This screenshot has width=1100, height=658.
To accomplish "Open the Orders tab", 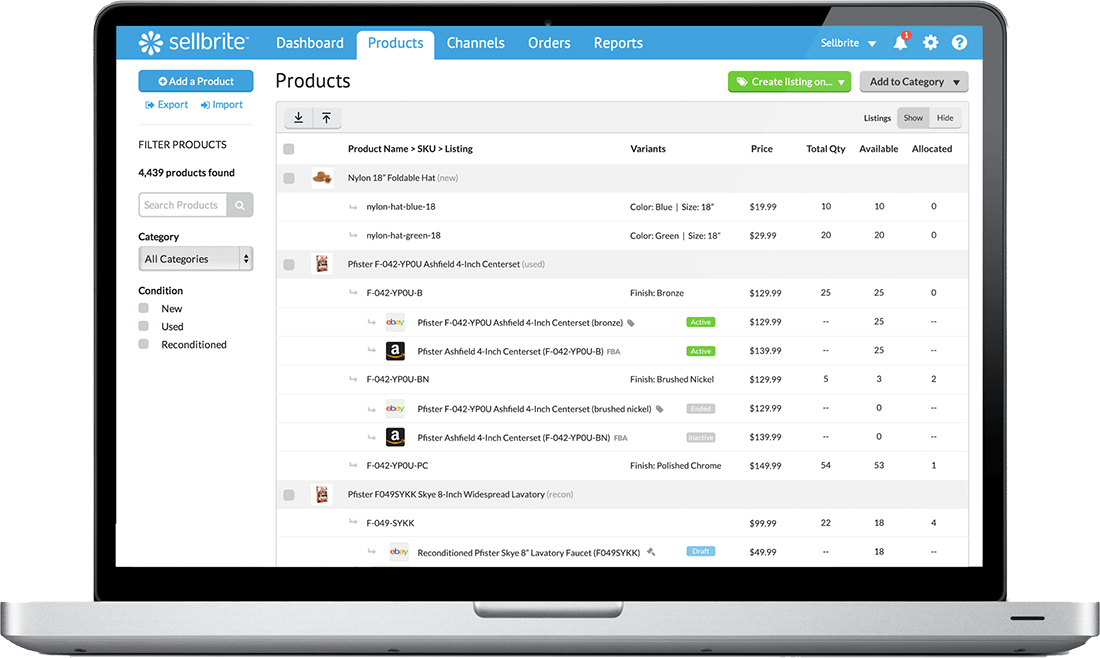I will coord(549,43).
